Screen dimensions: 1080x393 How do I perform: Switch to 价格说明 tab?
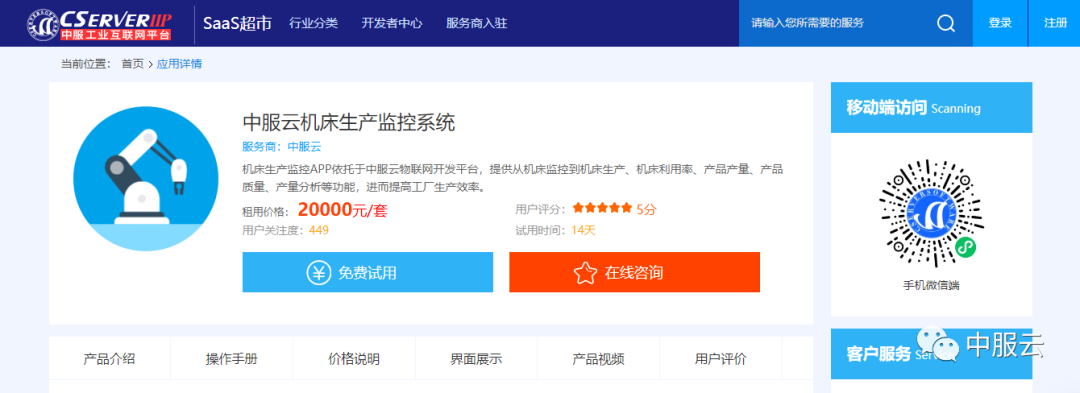pos(354,359)
